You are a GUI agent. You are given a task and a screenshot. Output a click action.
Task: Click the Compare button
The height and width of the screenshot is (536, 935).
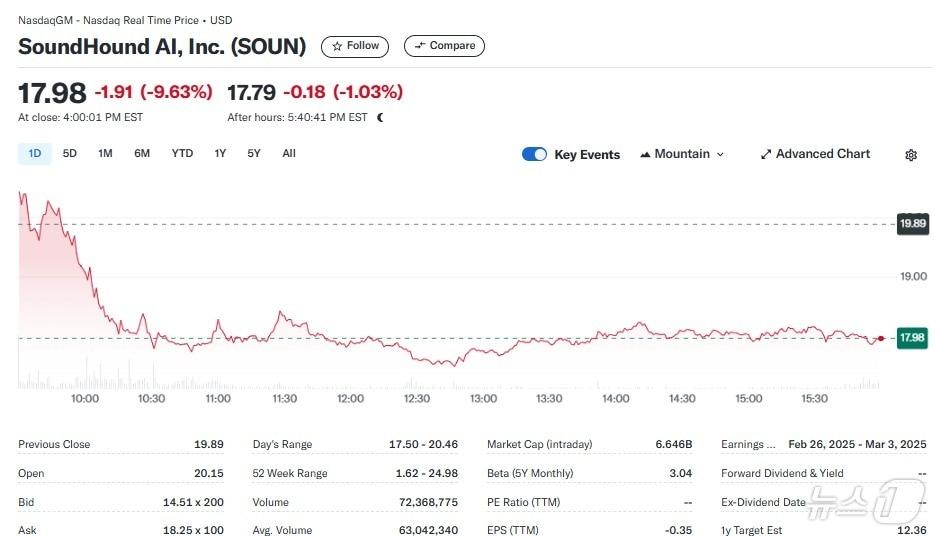(444, 46)
